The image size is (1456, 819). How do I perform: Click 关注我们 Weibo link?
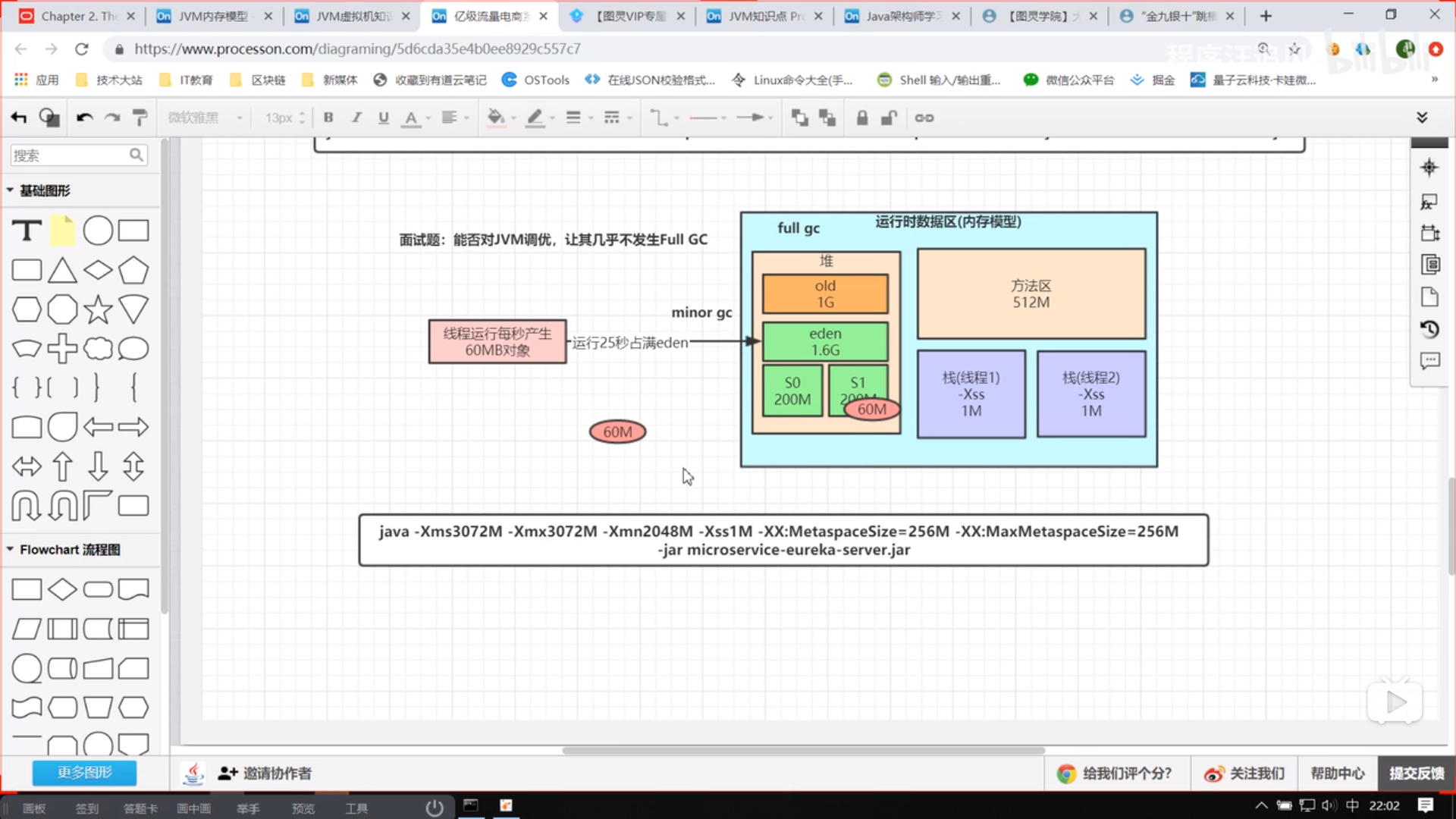pyautogui.click(x=1244, y=773)
